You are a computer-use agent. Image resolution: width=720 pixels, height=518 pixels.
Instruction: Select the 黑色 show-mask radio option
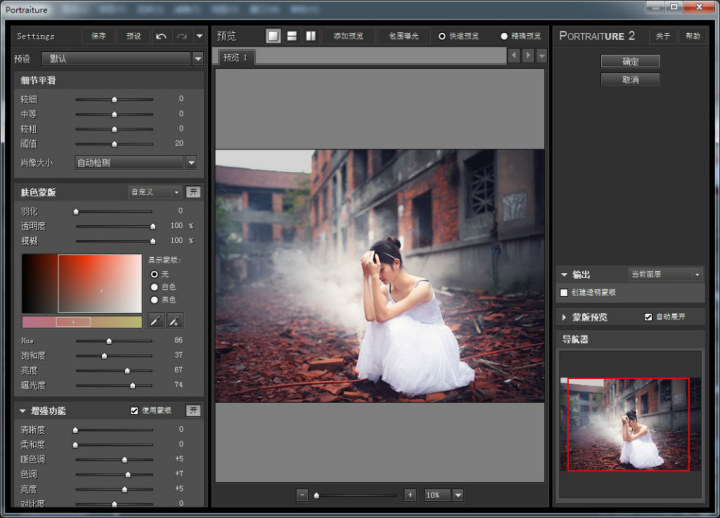pyautogui.click(x=154, y=299)
